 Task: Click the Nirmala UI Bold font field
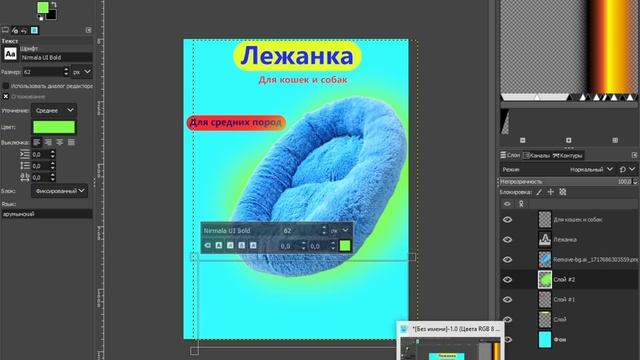[56, 58]
